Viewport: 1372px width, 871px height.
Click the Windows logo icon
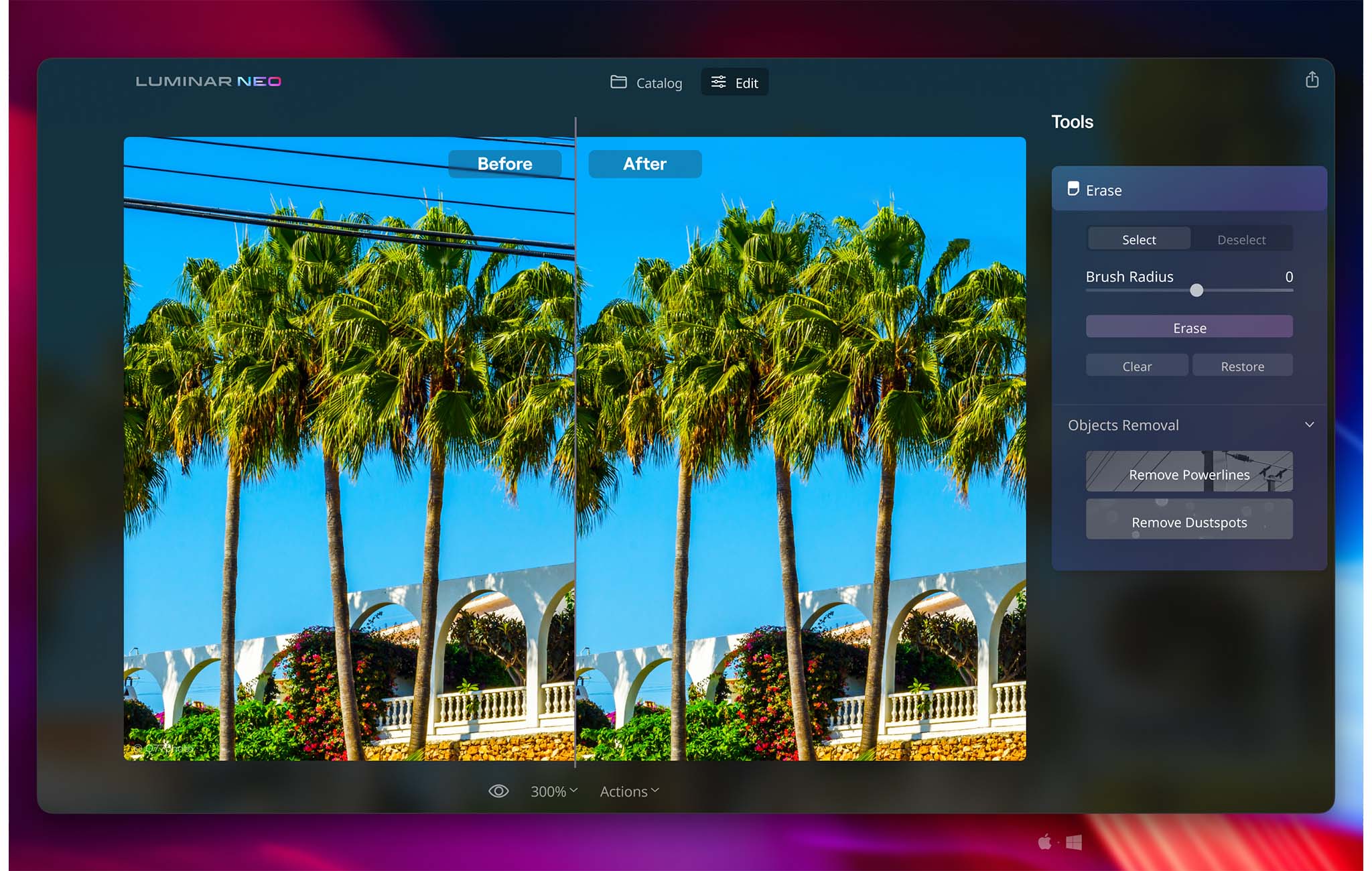[x=1074, y=842]
